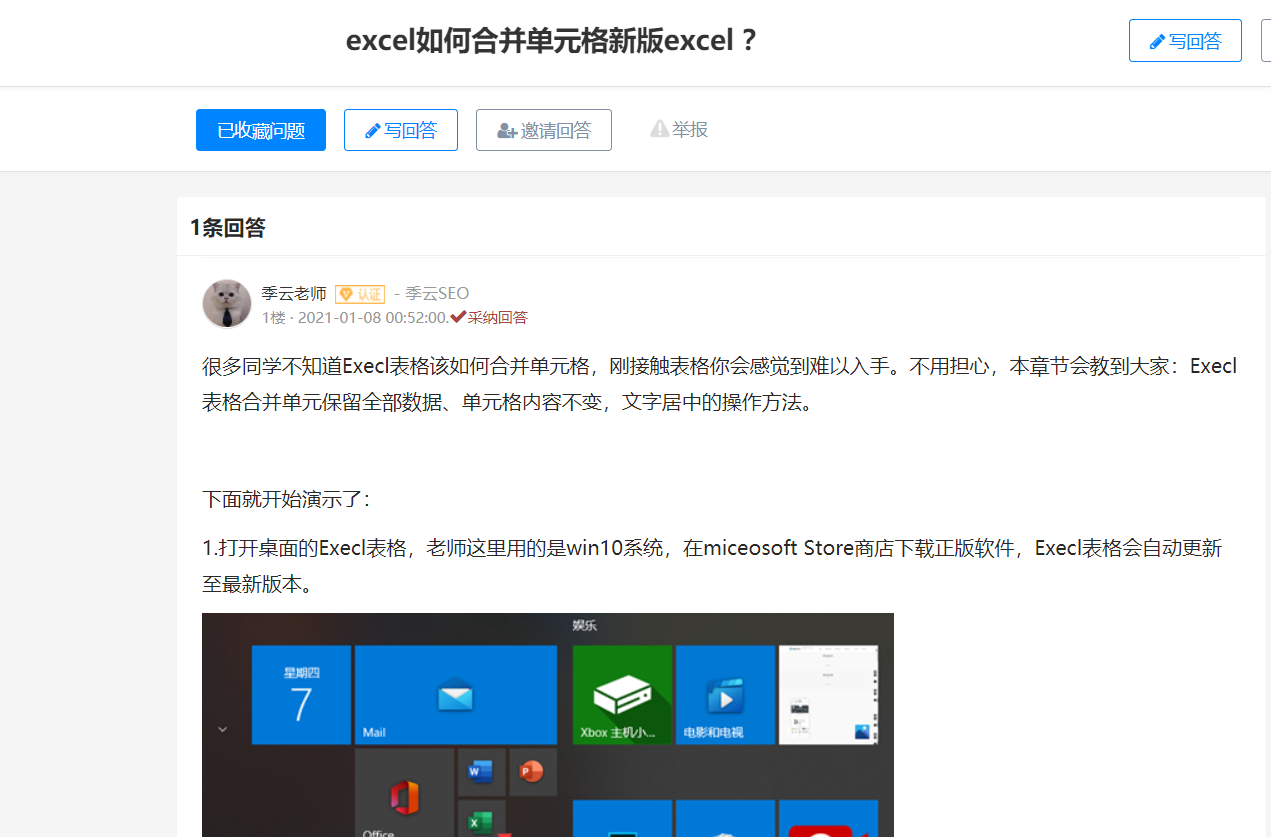Click the Word icon tile
Screen dimensions: 1271x837
[x=481, y=771]
